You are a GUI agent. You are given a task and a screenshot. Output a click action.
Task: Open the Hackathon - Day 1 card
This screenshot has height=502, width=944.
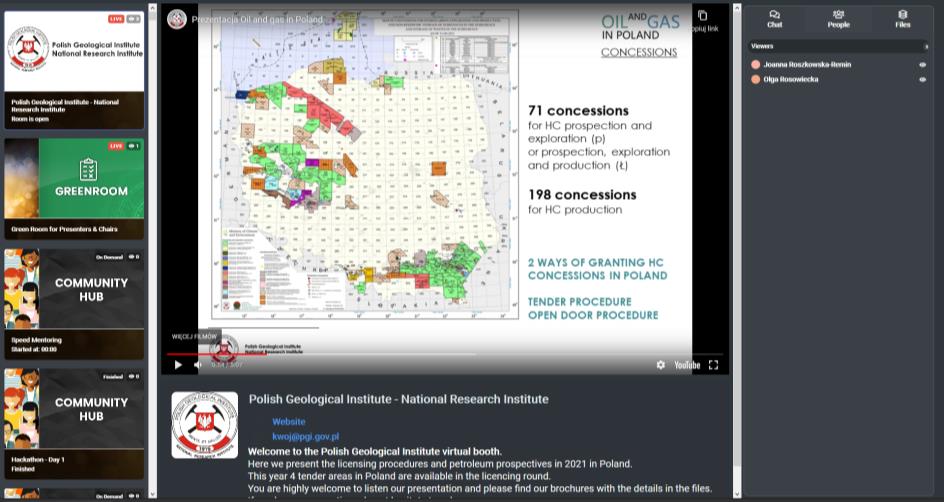[74, 424]
